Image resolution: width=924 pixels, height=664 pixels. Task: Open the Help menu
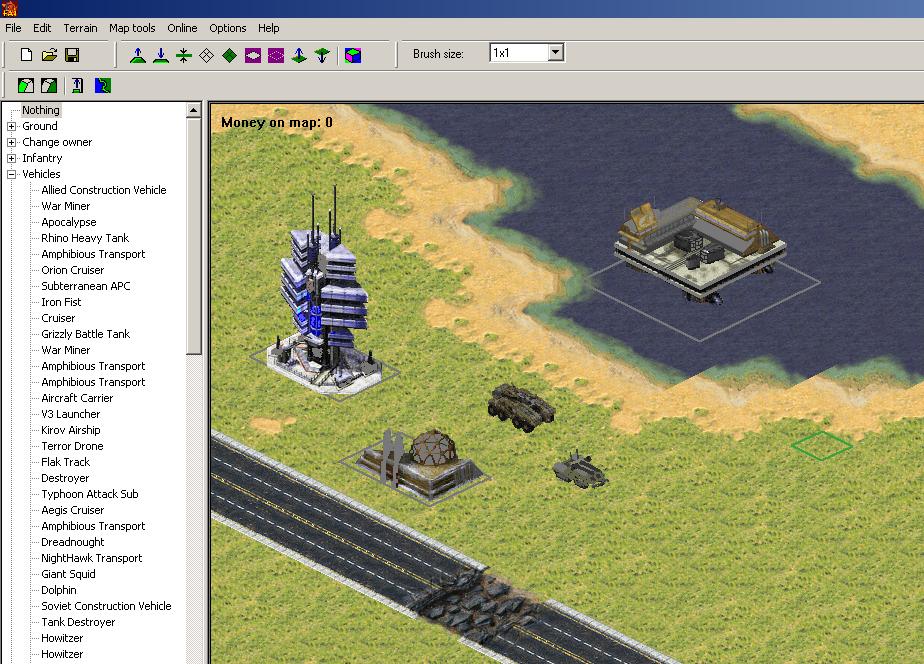tap(268, 28)
